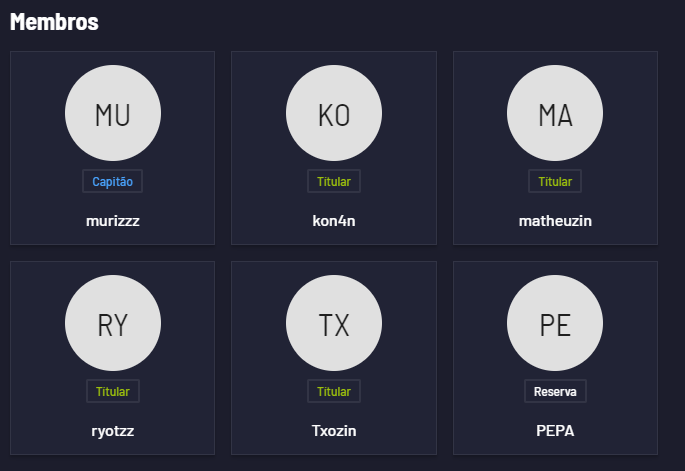Click the PE avatar circle

[x=555, y=324]
